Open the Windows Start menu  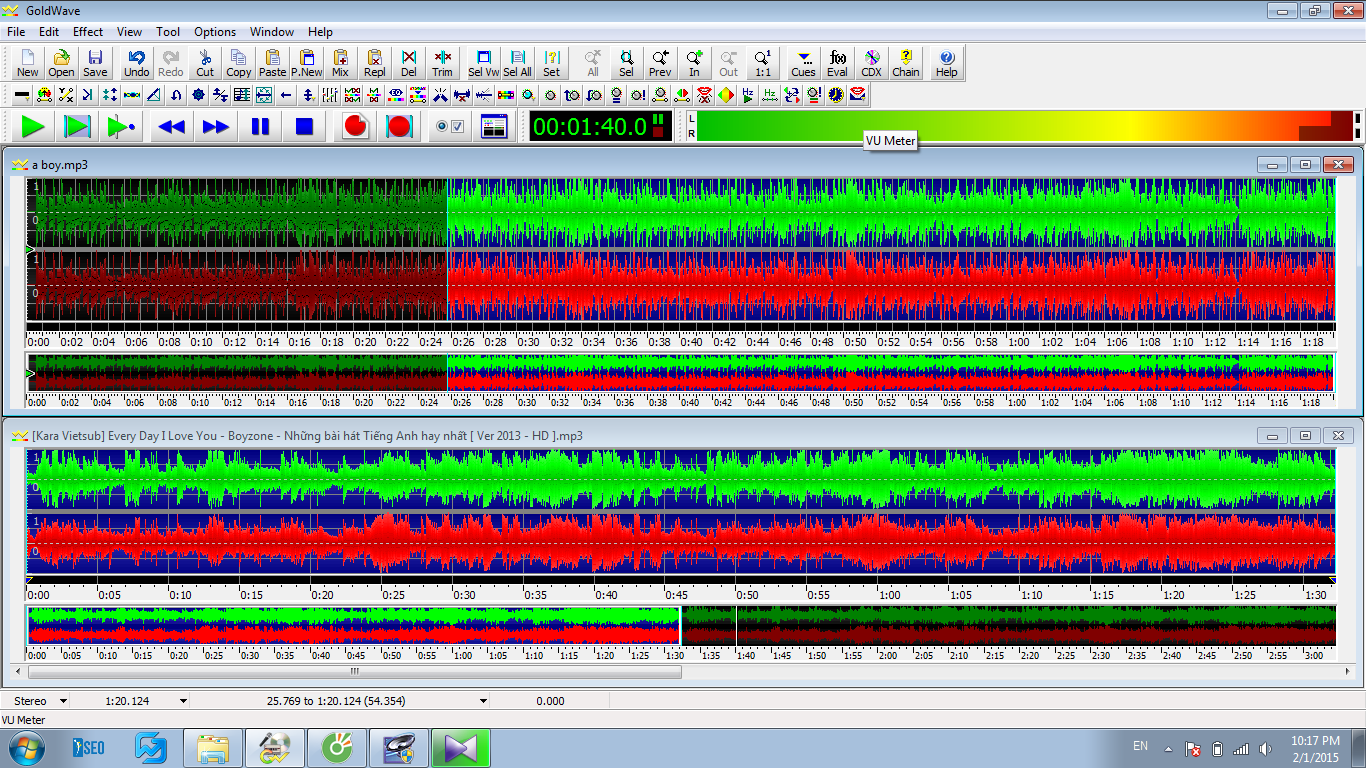click(25, 748)
